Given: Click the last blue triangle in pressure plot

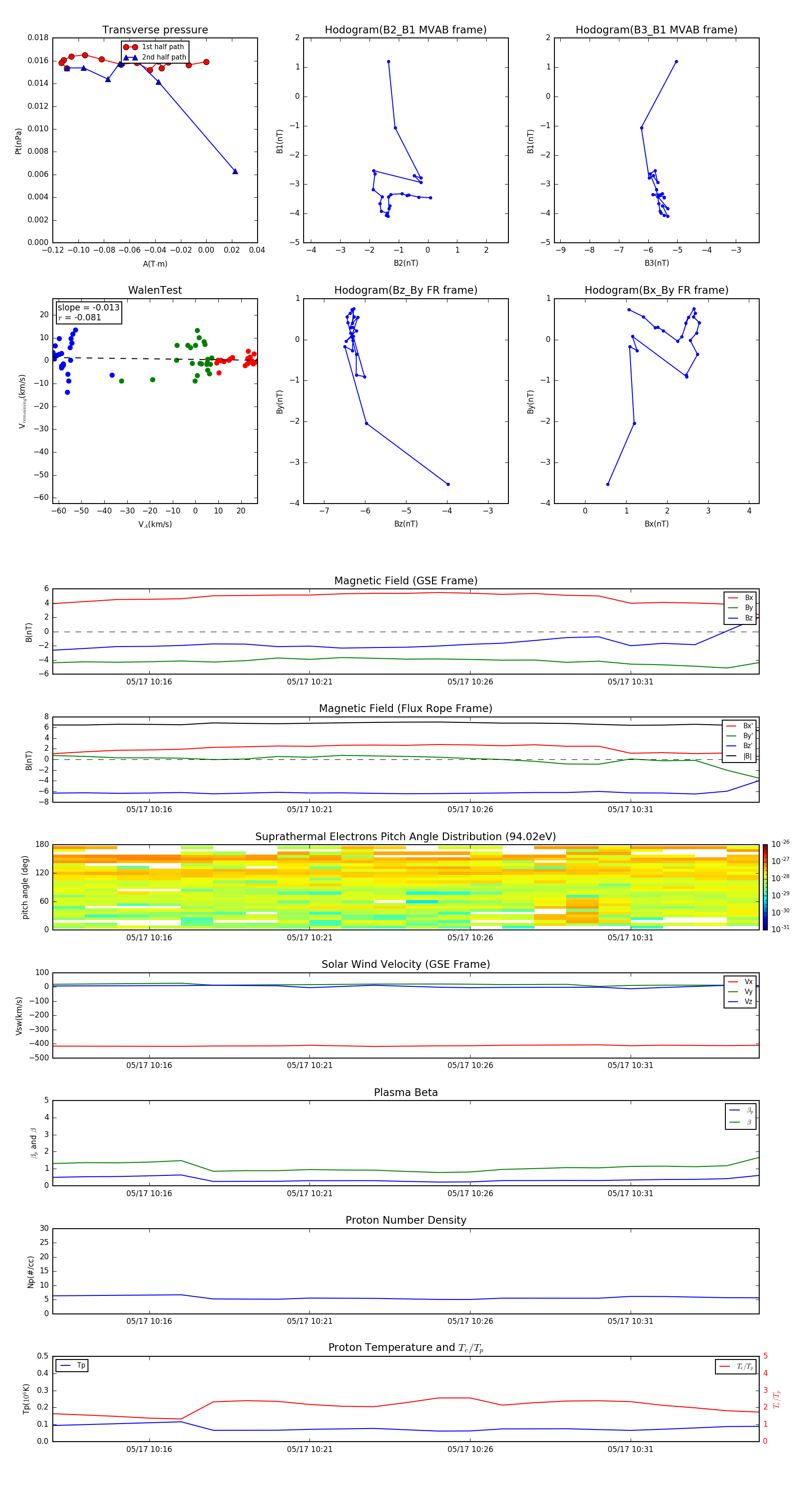Looking at the screenshot, I should point(235,171).
